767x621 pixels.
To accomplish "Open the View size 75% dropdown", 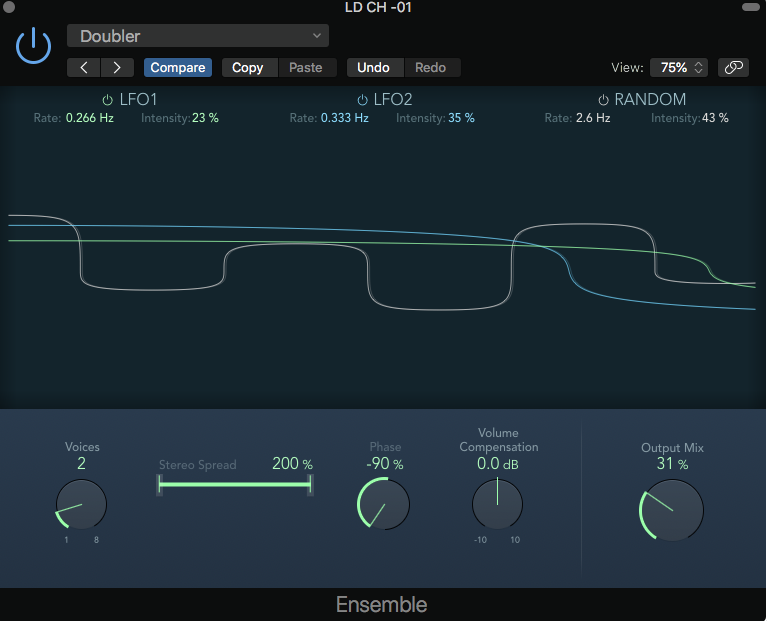I will [679, 68].
